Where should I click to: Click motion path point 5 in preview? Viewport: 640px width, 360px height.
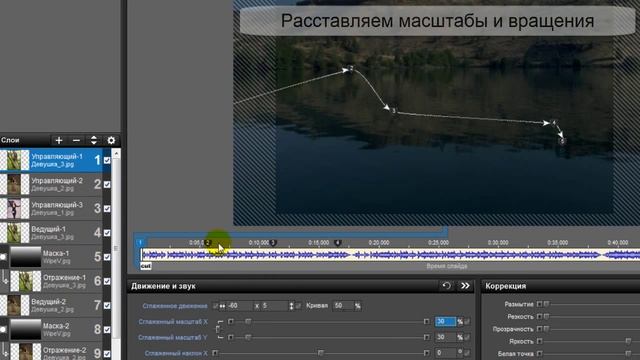[562, 141]
